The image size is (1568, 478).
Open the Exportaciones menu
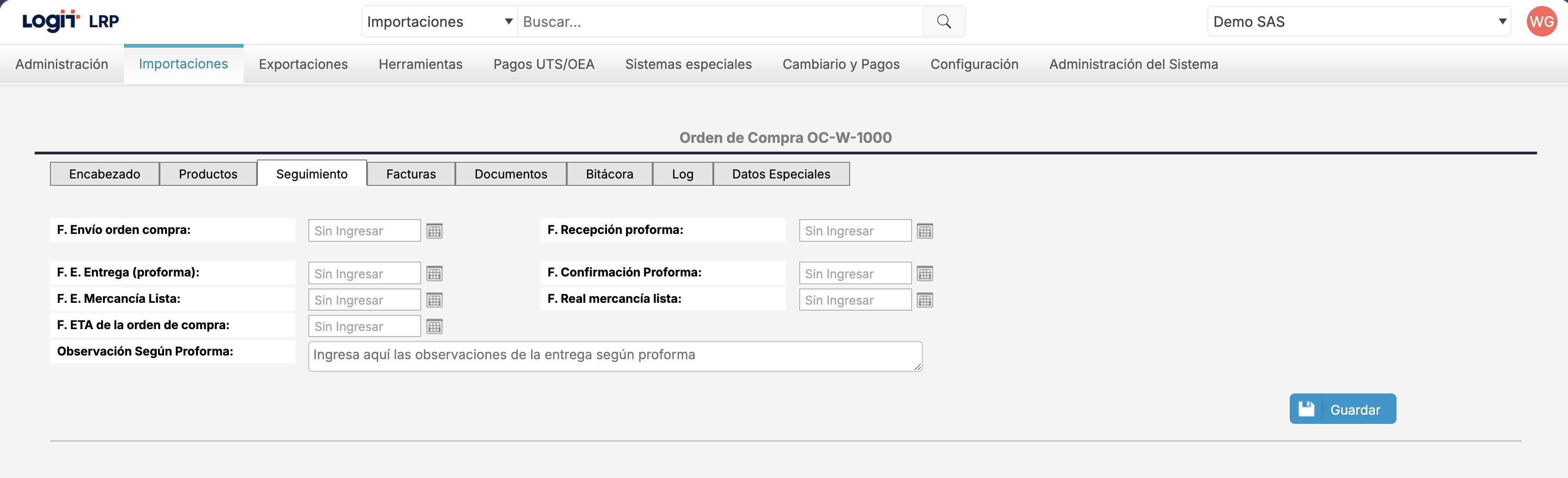click(x=303, y=64)
